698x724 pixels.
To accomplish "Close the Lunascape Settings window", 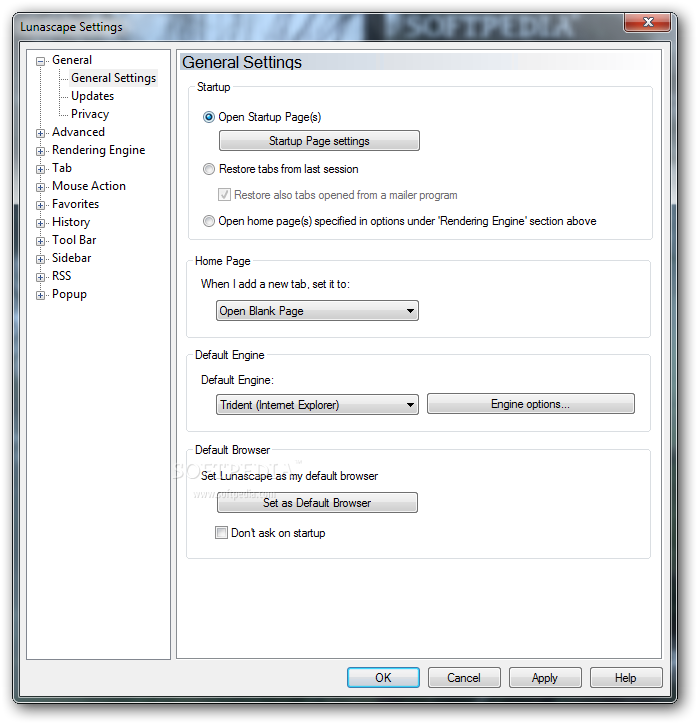I will tap(647, 22).
